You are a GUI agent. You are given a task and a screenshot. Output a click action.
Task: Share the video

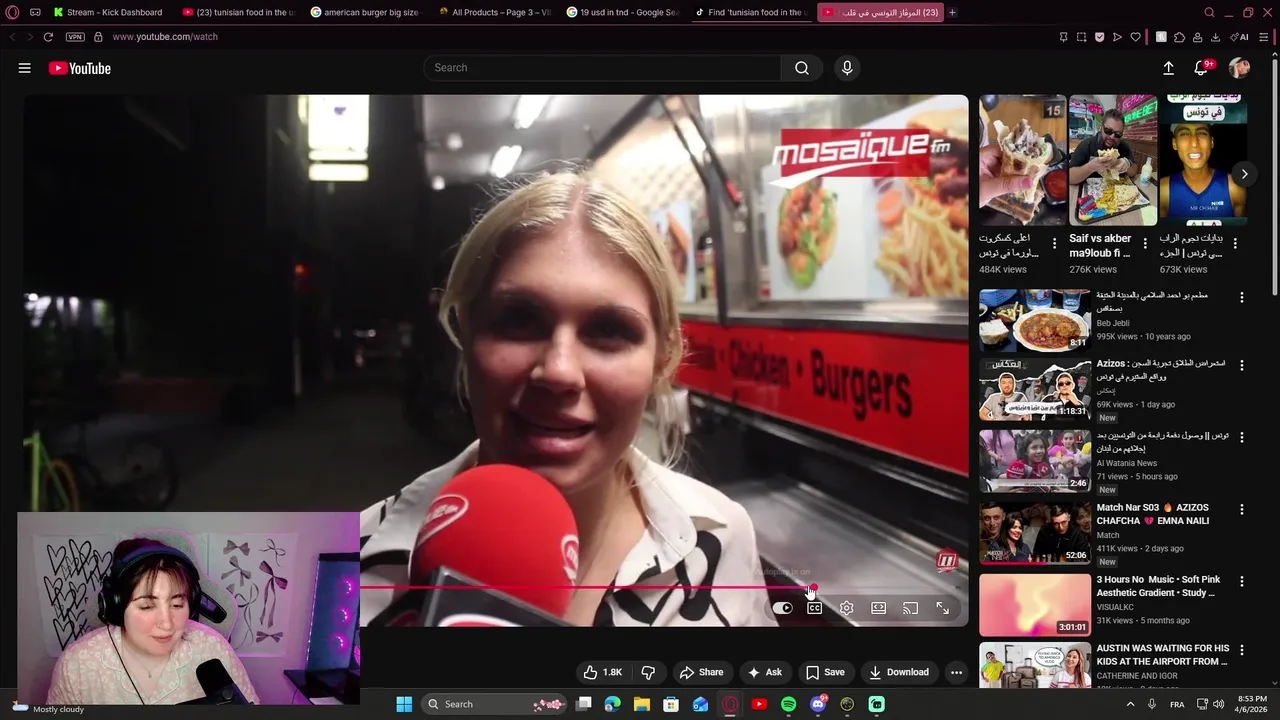pyautogui.click(x=701, y=672)
